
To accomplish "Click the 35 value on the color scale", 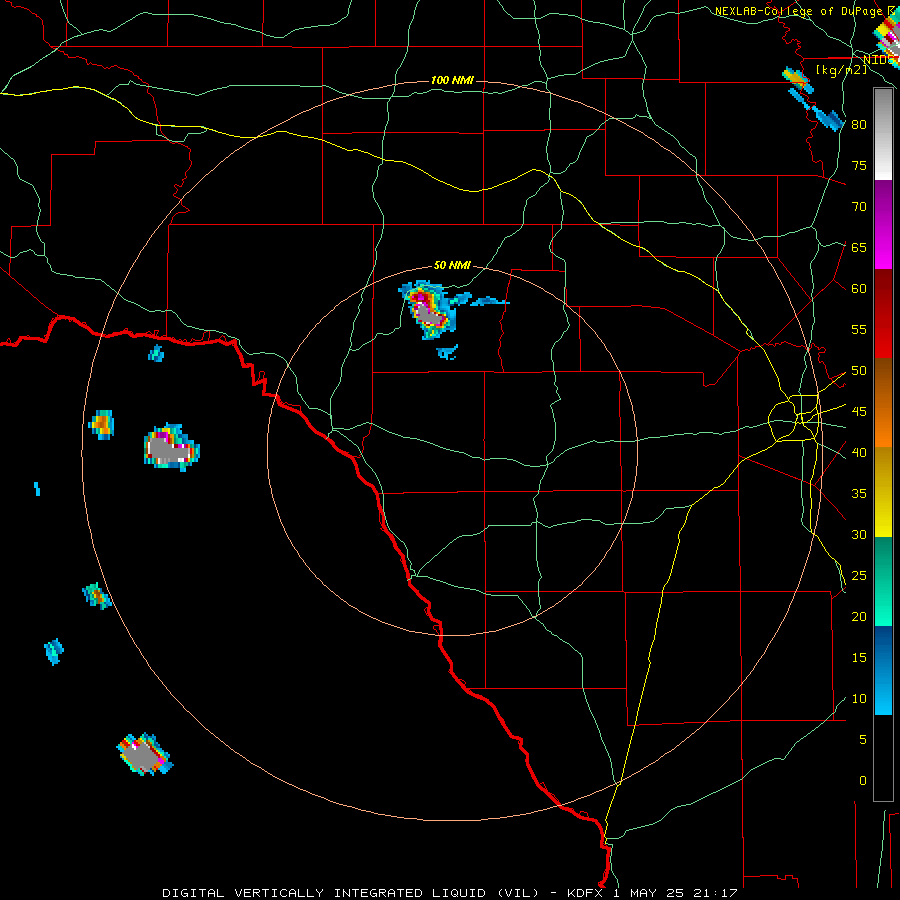I will tap(859, 494).
